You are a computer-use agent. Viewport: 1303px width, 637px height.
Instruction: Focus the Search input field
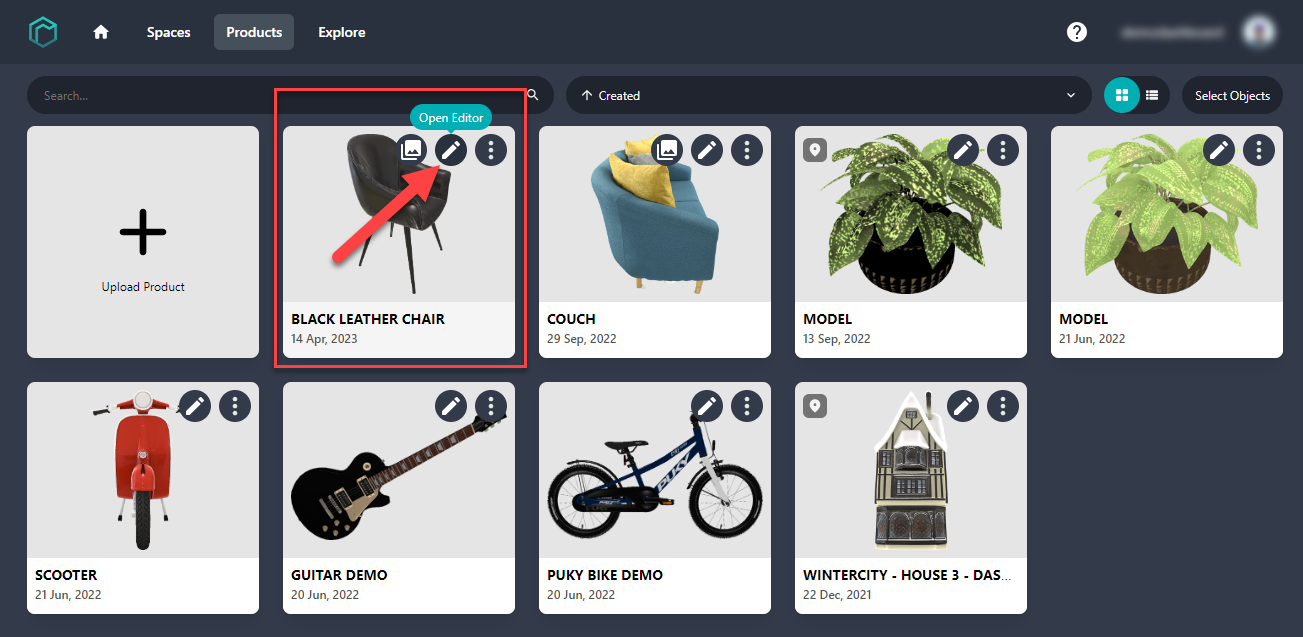pyautogui.click(x=280, y=95)
